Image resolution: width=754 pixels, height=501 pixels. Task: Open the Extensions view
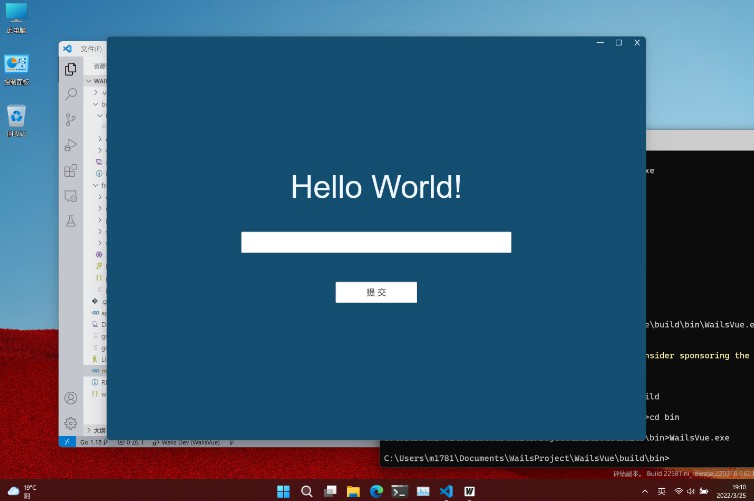click(x=70, y=170)
